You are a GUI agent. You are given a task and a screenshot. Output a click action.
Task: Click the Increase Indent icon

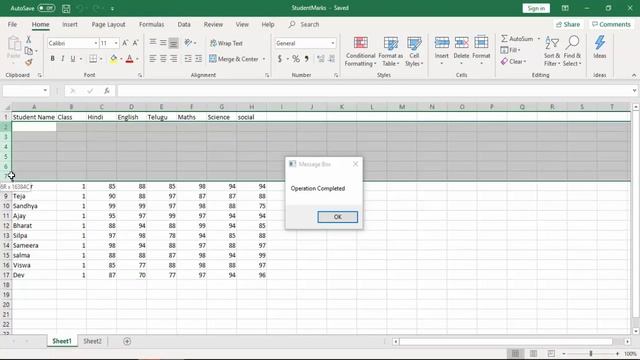click(198, 59)
